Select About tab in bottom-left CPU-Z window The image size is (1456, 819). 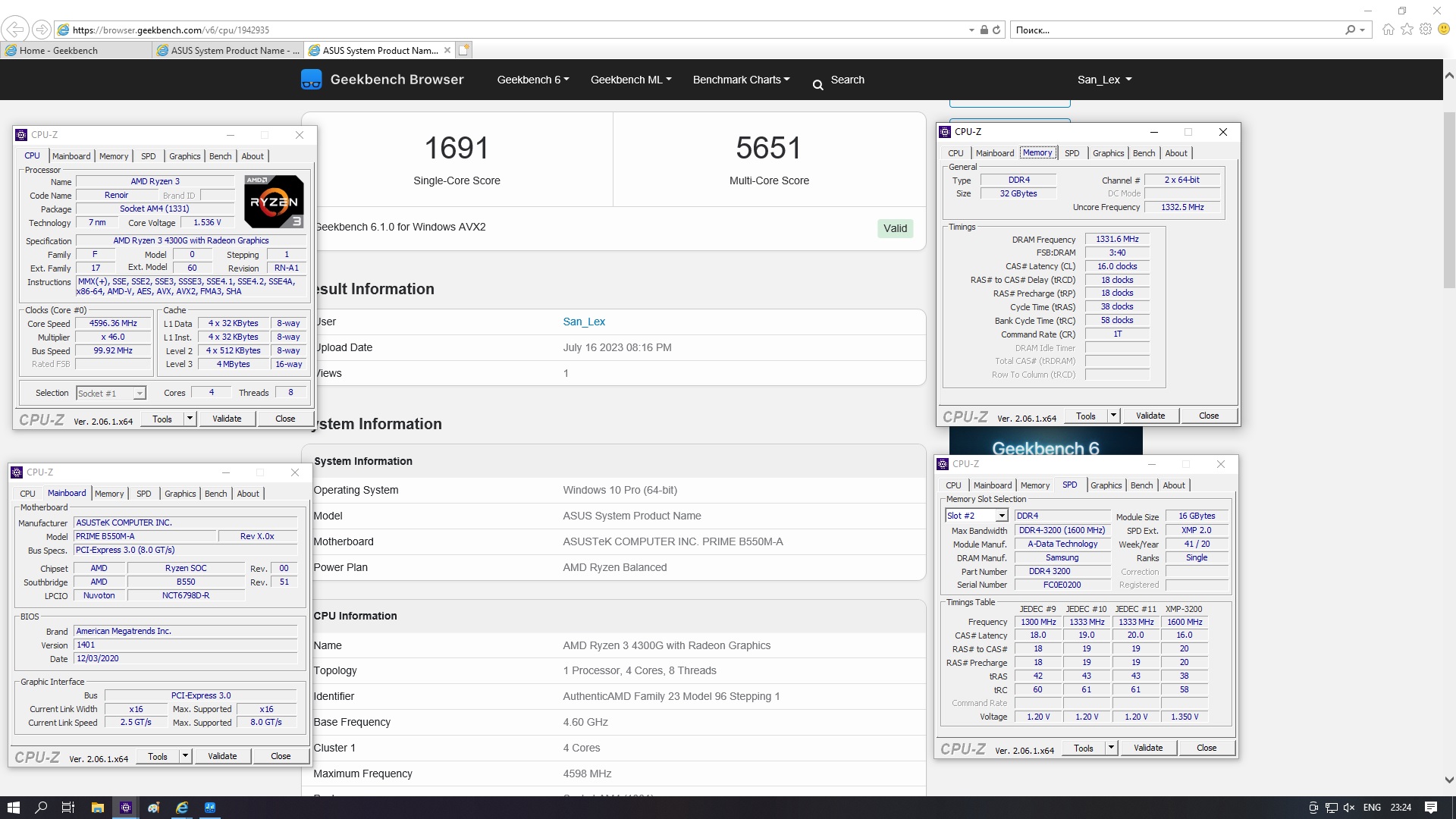(248, 494)
